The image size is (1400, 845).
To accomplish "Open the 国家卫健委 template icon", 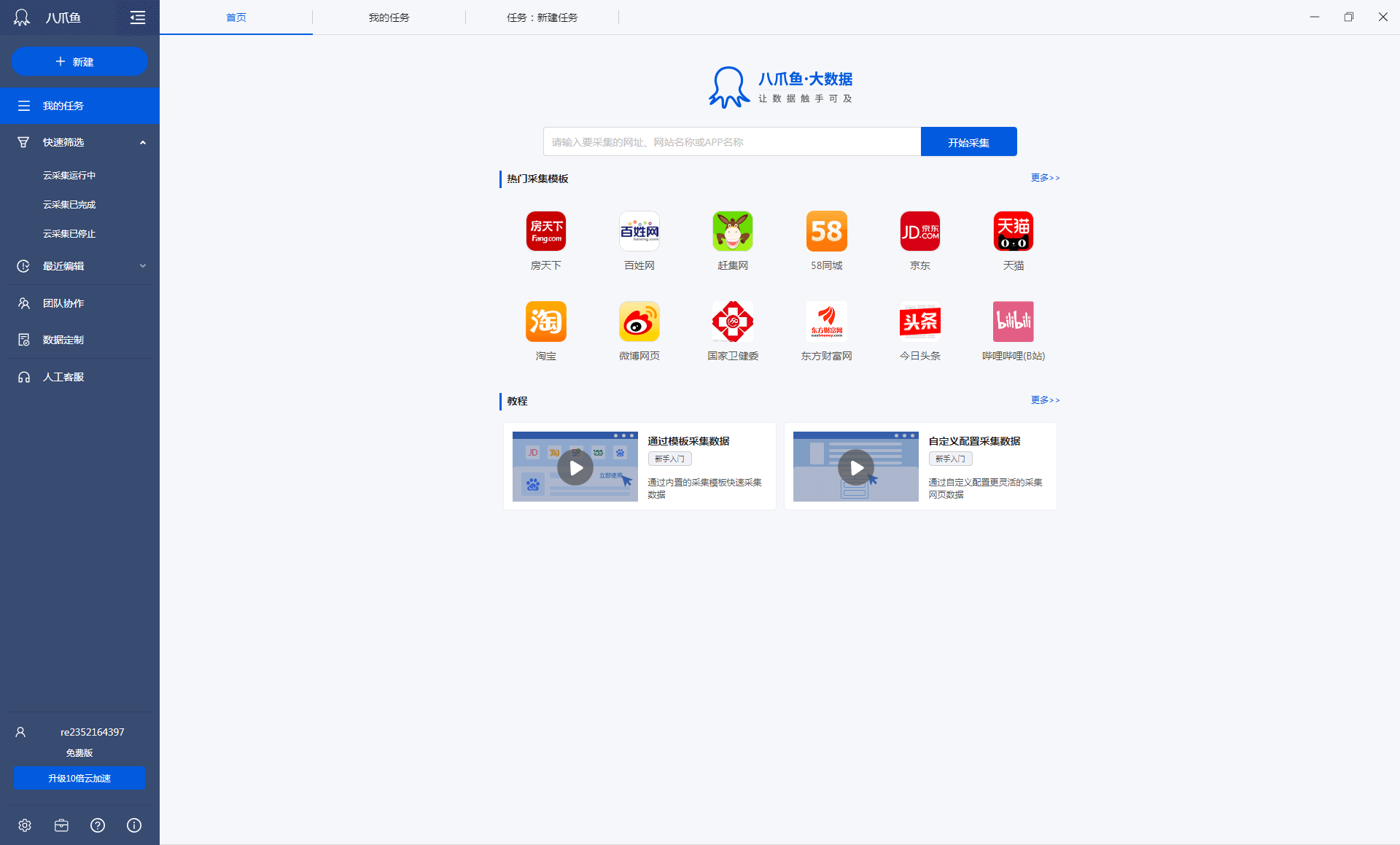I will click(732, 322).
